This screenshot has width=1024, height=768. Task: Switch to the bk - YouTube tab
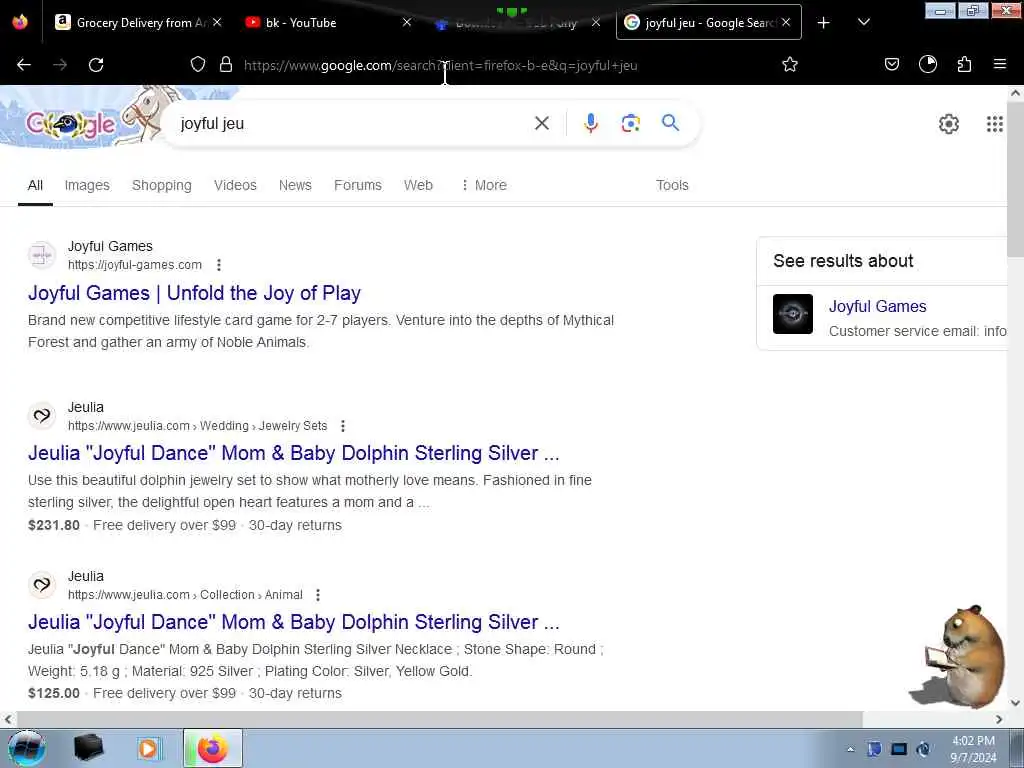point(320,23)
